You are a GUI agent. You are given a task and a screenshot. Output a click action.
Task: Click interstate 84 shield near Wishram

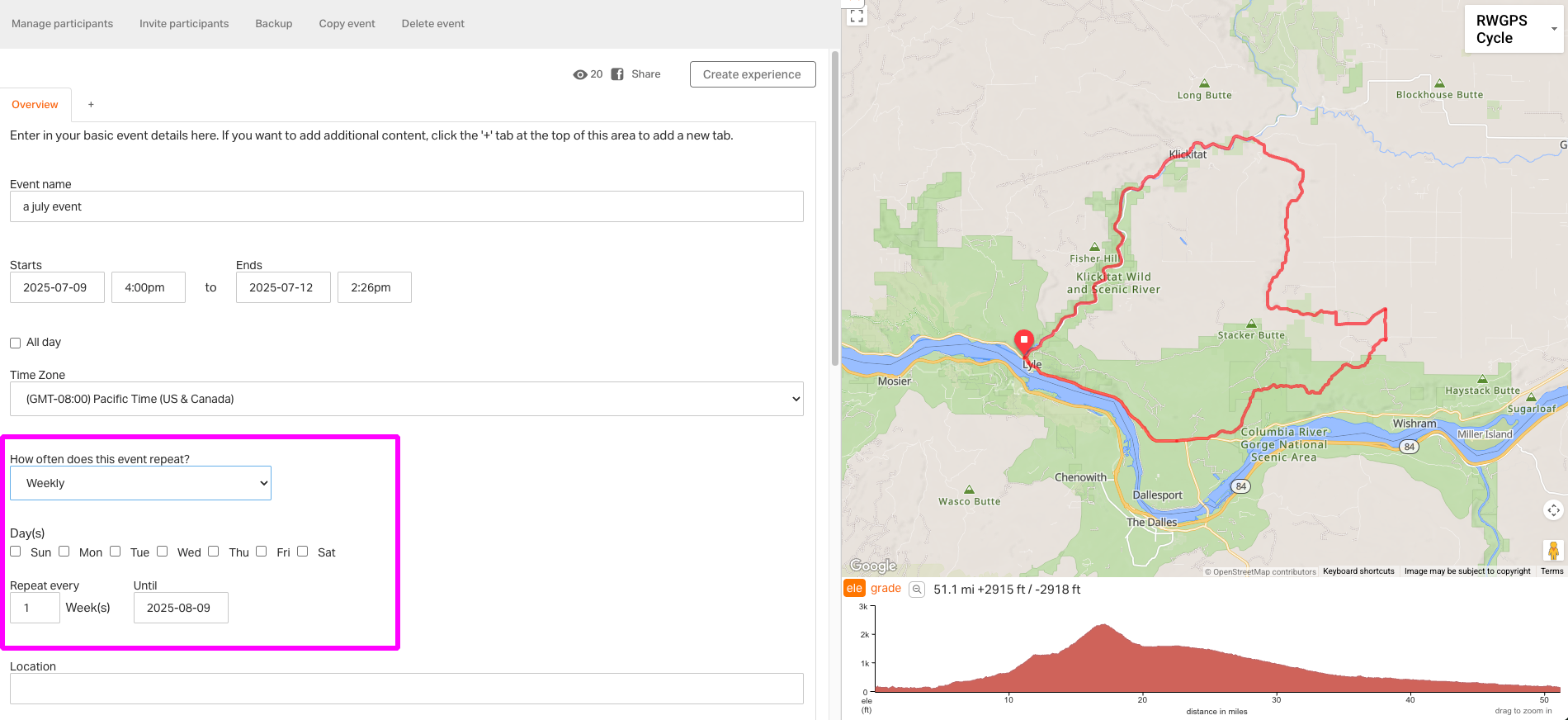click(1410, 447)
